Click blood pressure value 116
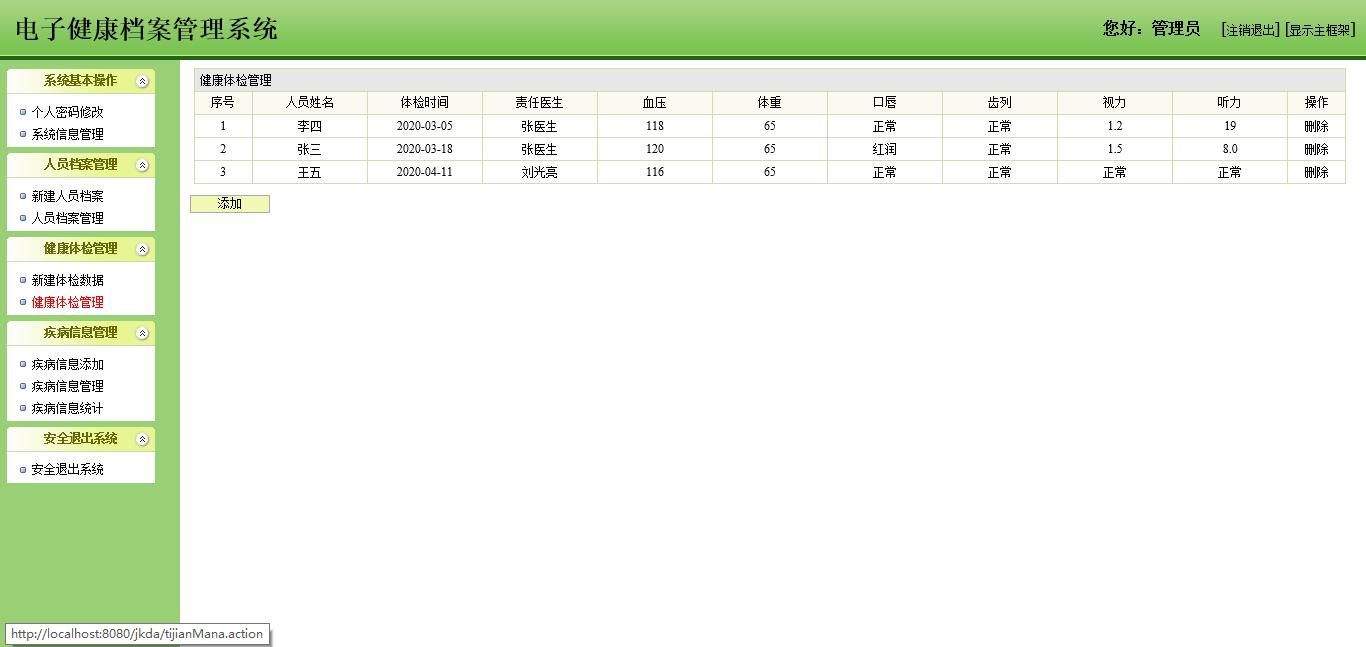Viewport: 1366px width, 647px height. (655, 172)
